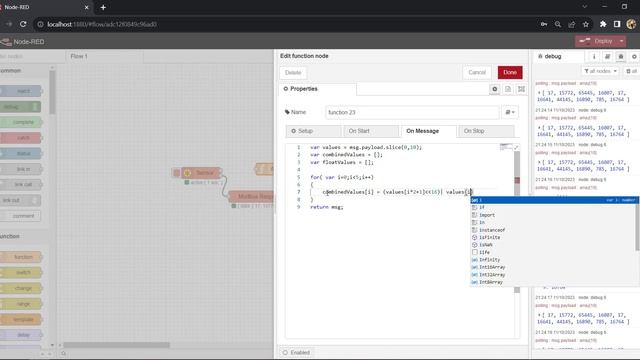Open the Deploy options dropdown arrow

pos(622,41)
